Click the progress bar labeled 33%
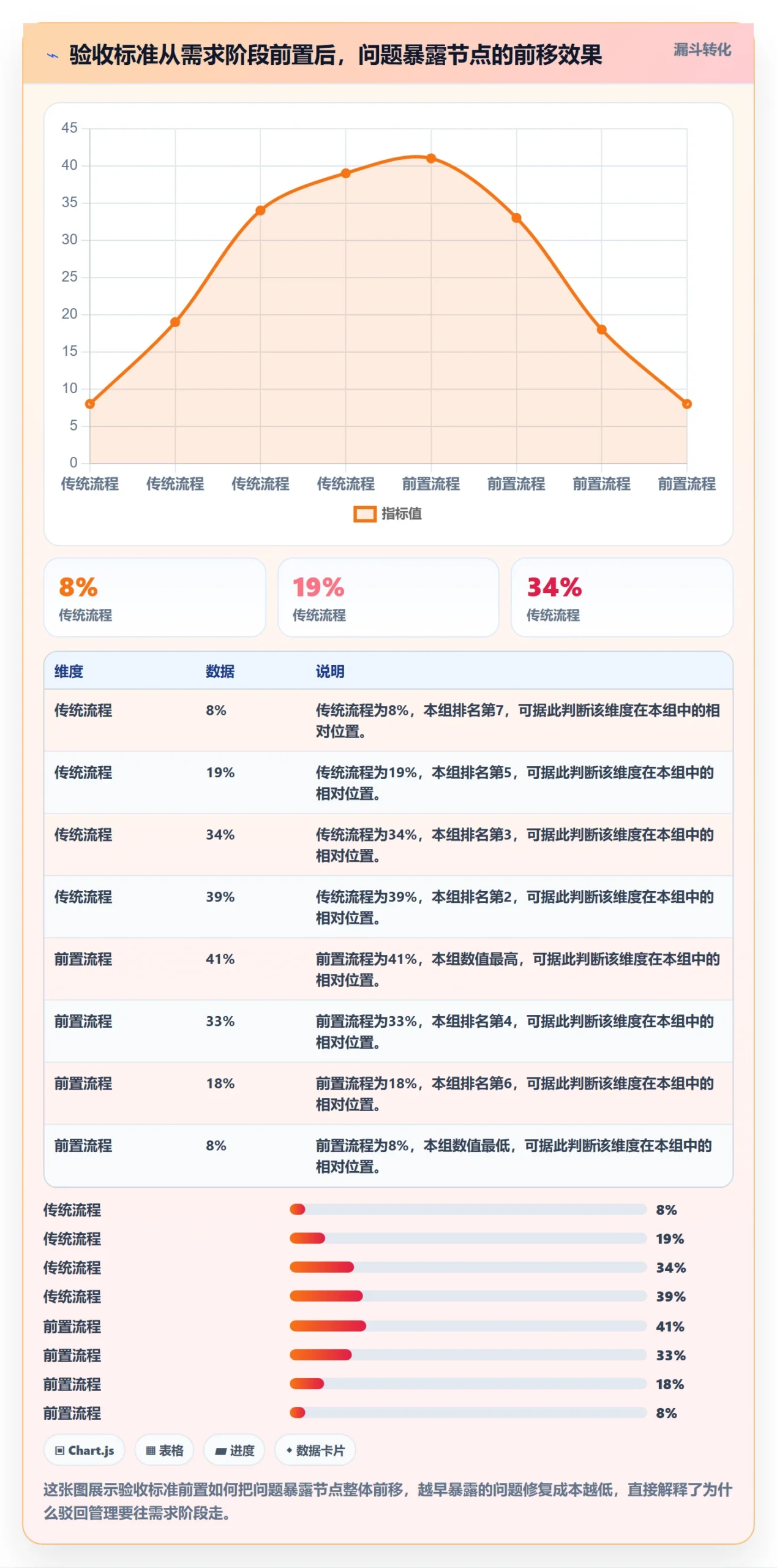The width and height of the screenshot is (777, 1568). tap(468, 1355)
